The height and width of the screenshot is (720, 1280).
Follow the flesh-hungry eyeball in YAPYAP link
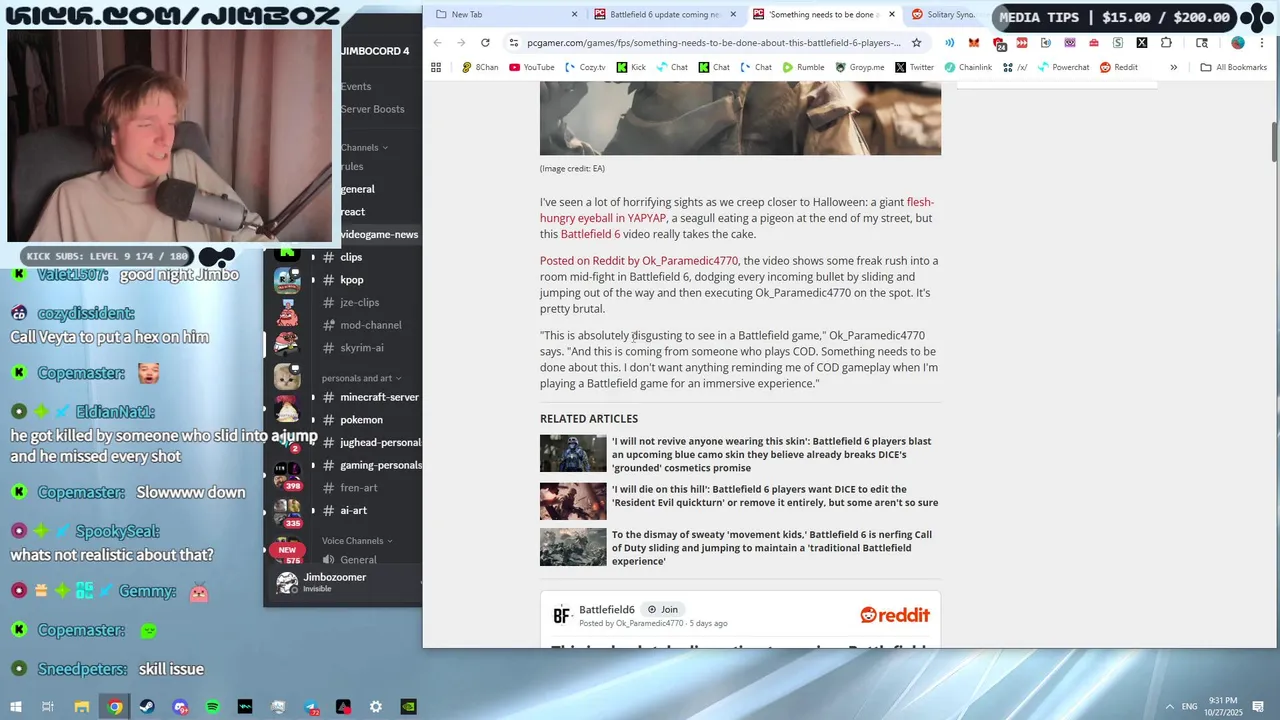[736, 210]
